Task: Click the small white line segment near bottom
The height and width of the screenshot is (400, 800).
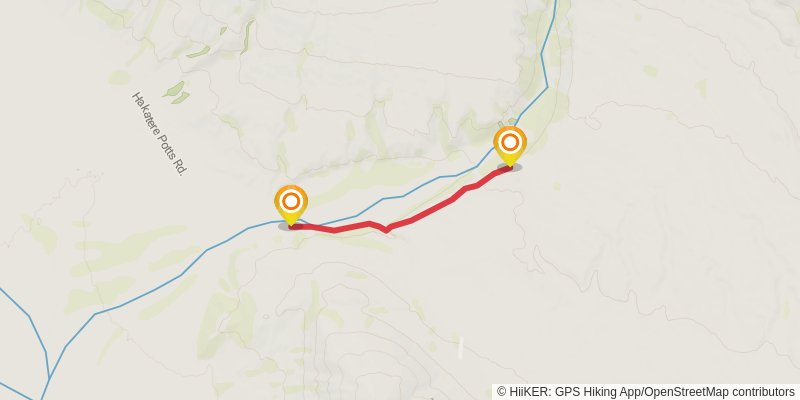Action: coord(460,347)
